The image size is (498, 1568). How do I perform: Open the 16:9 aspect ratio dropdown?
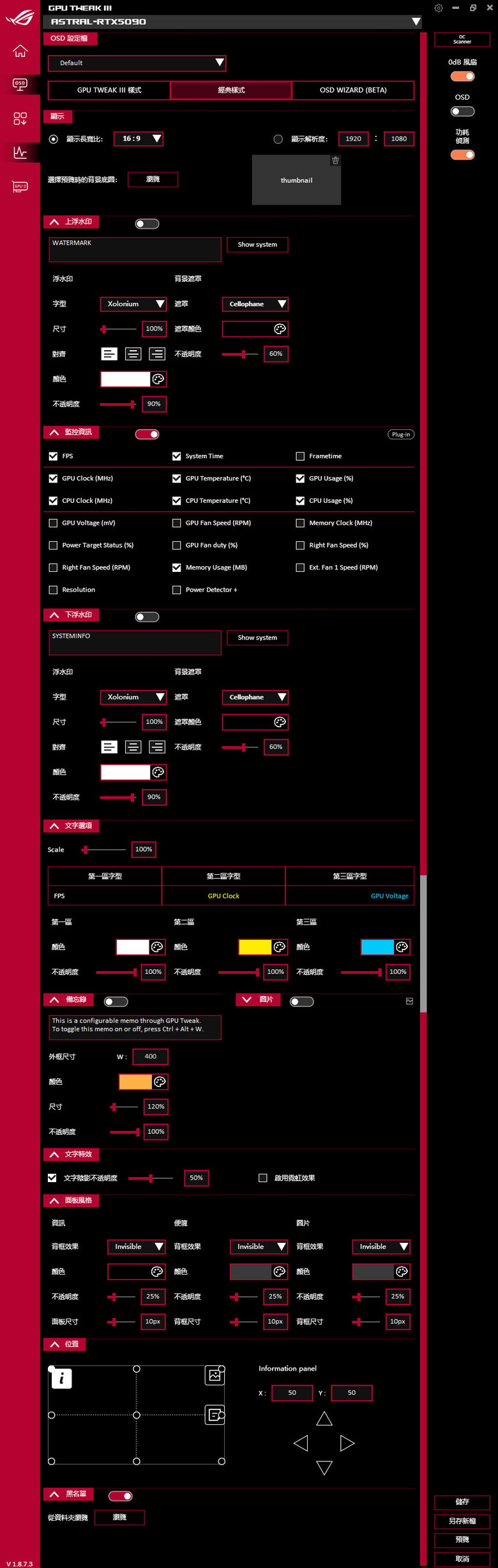click(139, 139)
